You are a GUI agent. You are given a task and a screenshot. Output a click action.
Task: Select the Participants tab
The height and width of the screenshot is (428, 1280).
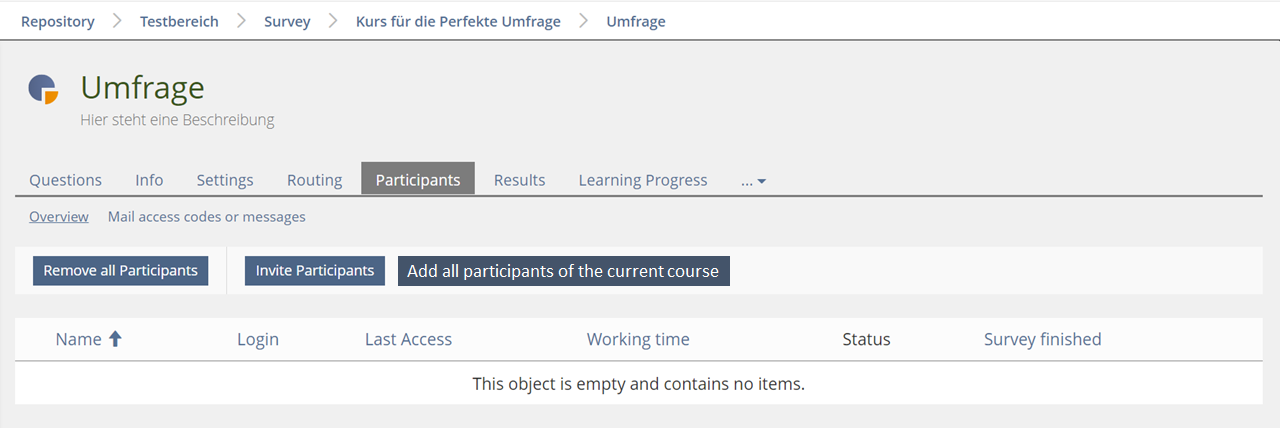pyautogui.click(x=418, y=180)
